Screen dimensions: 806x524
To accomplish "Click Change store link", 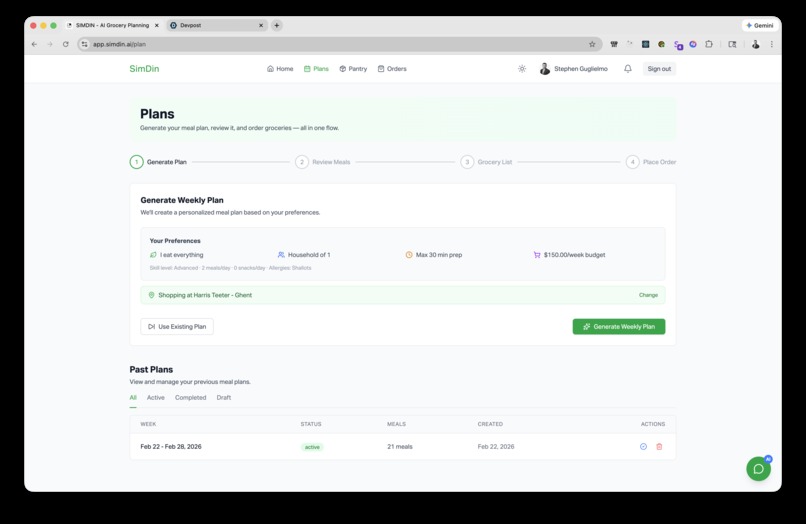I will [x=648, y=295].
